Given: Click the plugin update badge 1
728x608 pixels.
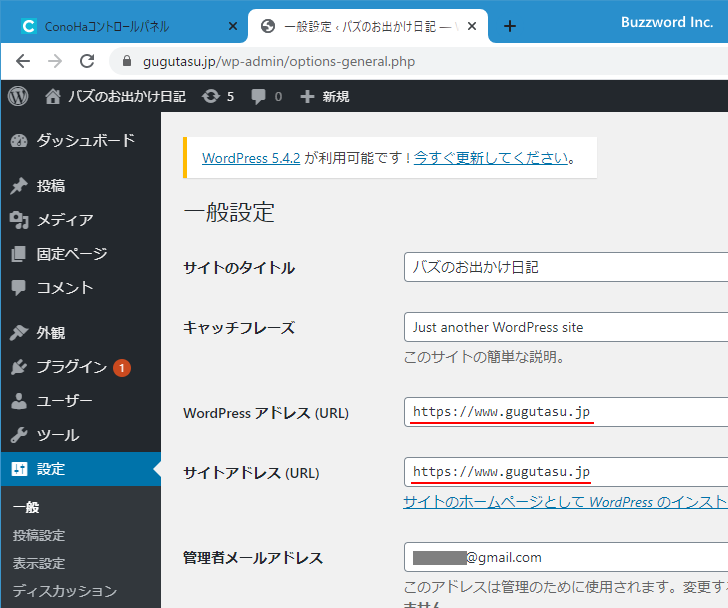Looking at the screenshot, I should (x=122, y=368).
